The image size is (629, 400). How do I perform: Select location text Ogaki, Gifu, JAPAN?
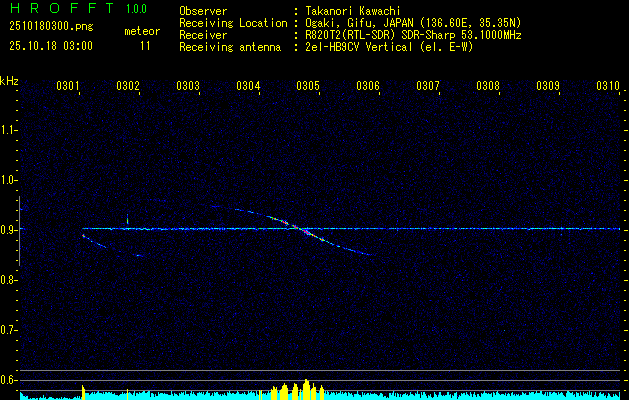pos(359,23)
